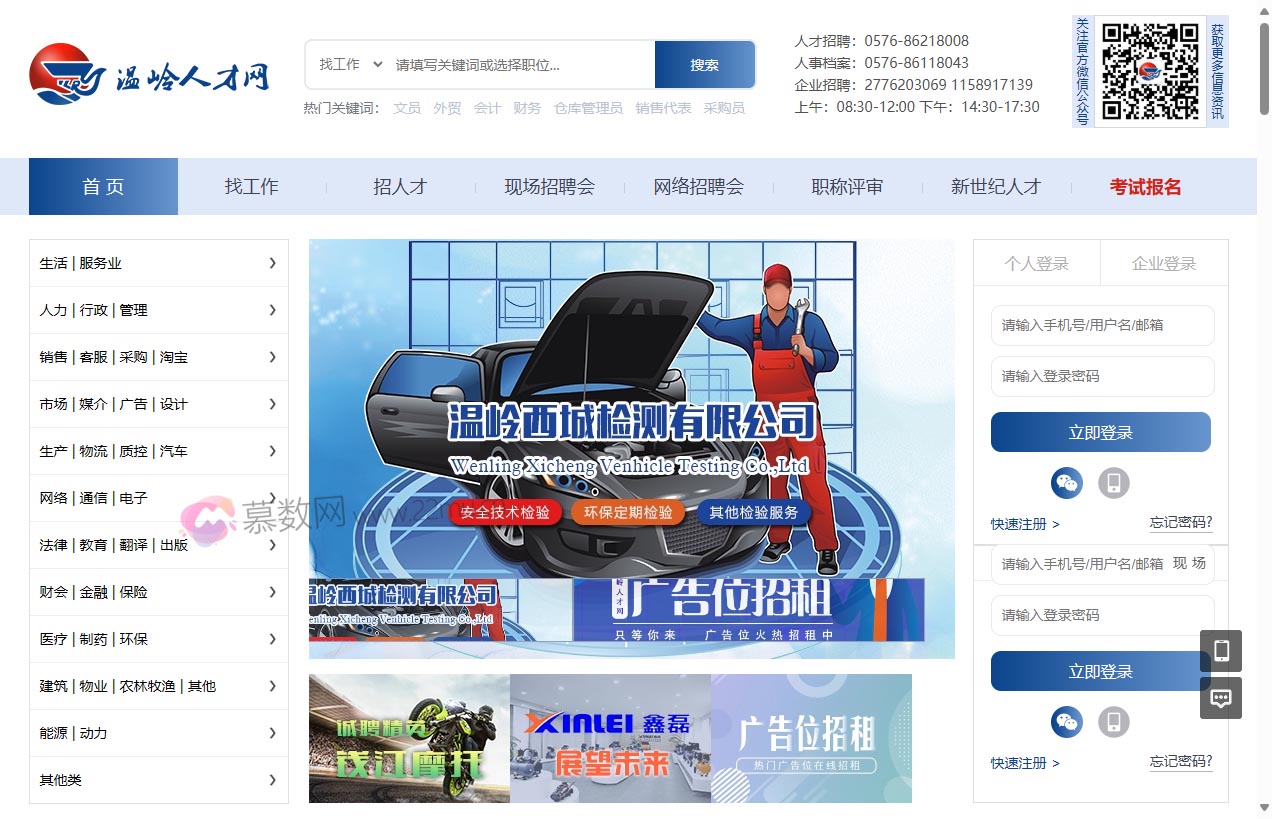
Task: Switch to the 企业登录 tab
Action: click(x=1163, y=264)
